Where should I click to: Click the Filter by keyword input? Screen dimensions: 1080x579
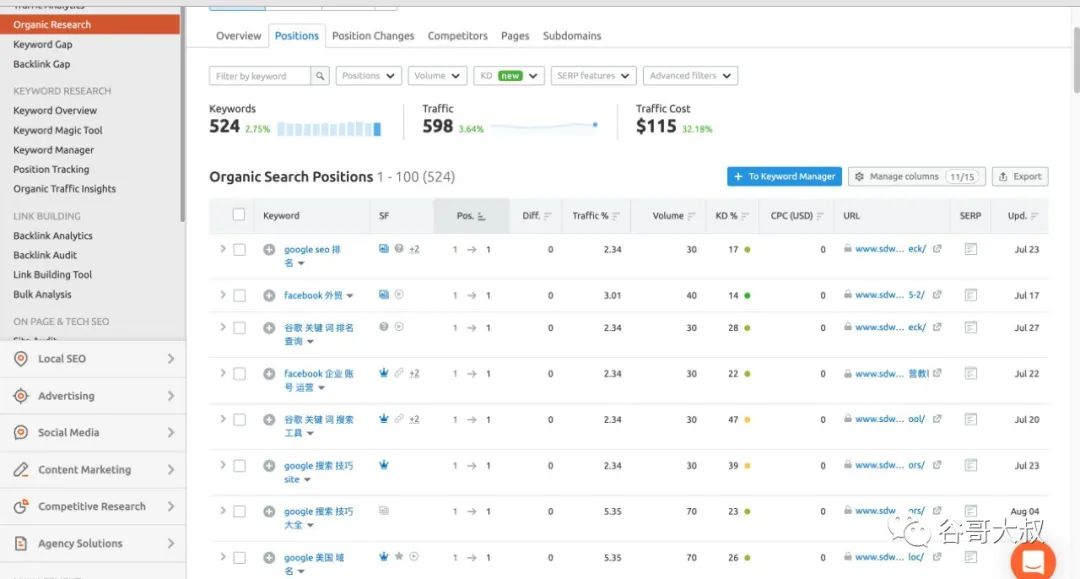click(x=260, y=76)
